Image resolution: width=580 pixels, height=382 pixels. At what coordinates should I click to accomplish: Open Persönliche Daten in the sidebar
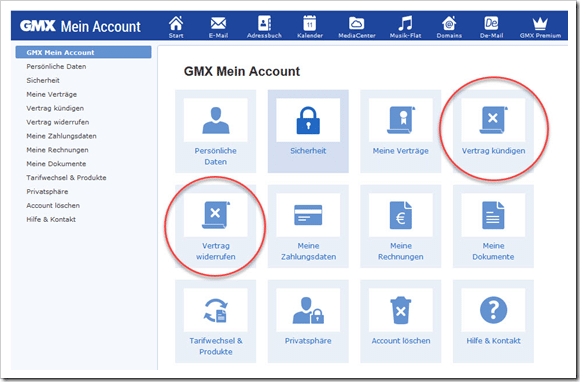(56, 67)
